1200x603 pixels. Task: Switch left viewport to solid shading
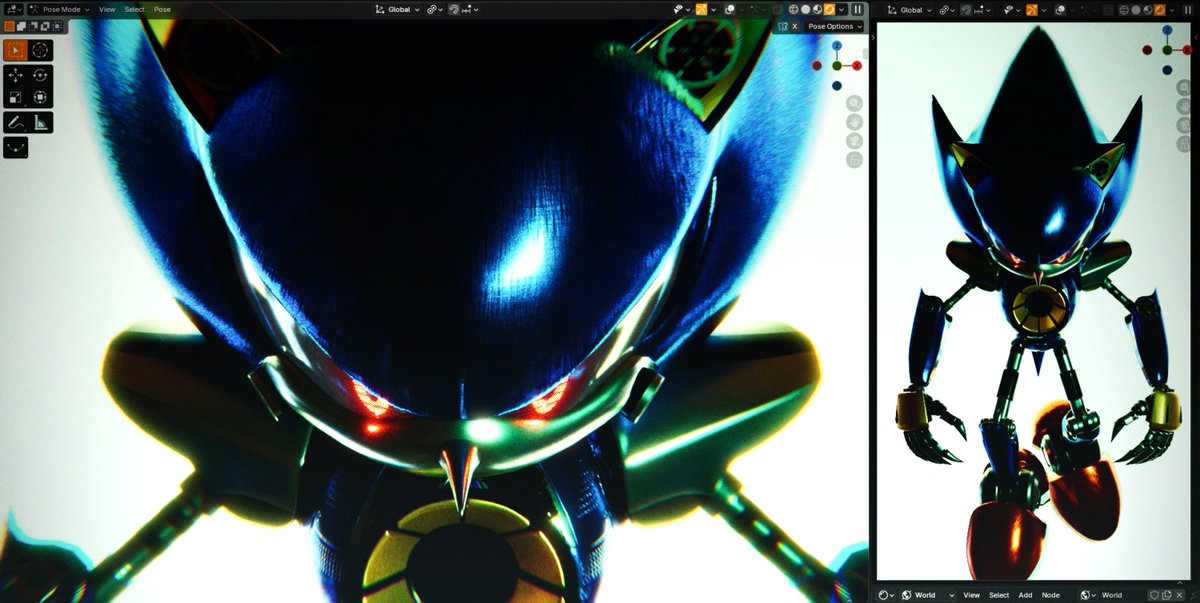(x=805, y=9)
